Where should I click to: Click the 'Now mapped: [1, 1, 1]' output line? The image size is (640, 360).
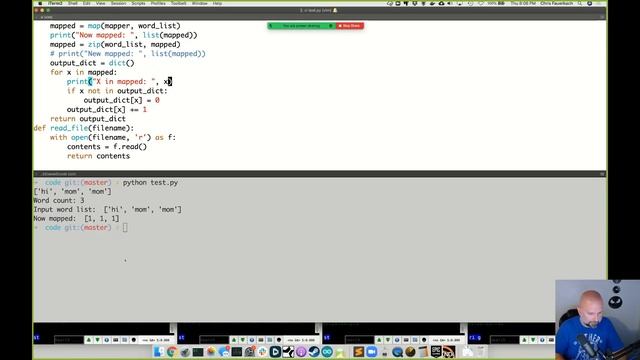76,218
